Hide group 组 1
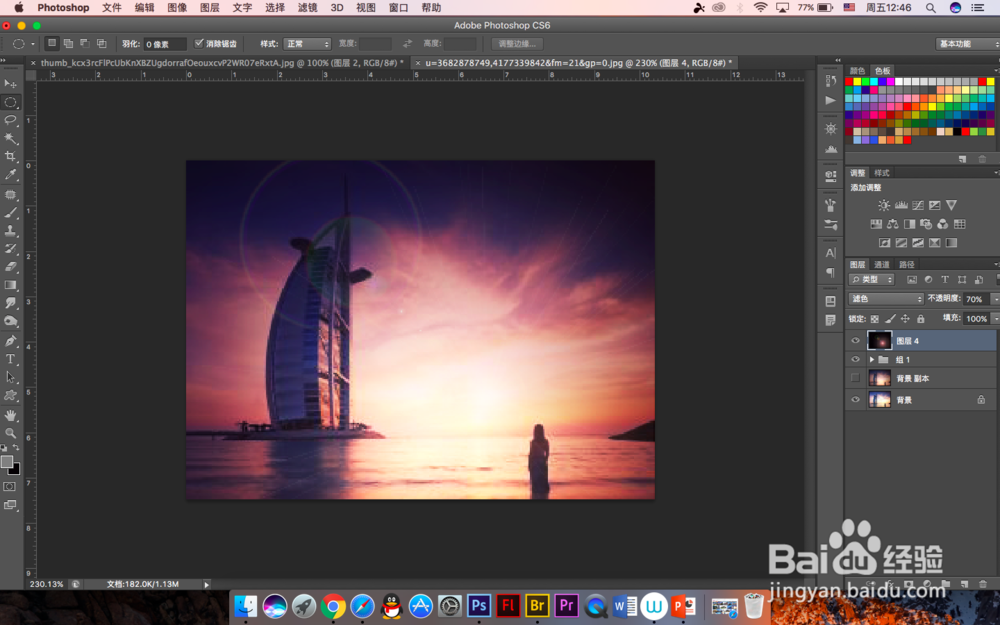This screenshot has height=625, width=1000. click(855, 360)
